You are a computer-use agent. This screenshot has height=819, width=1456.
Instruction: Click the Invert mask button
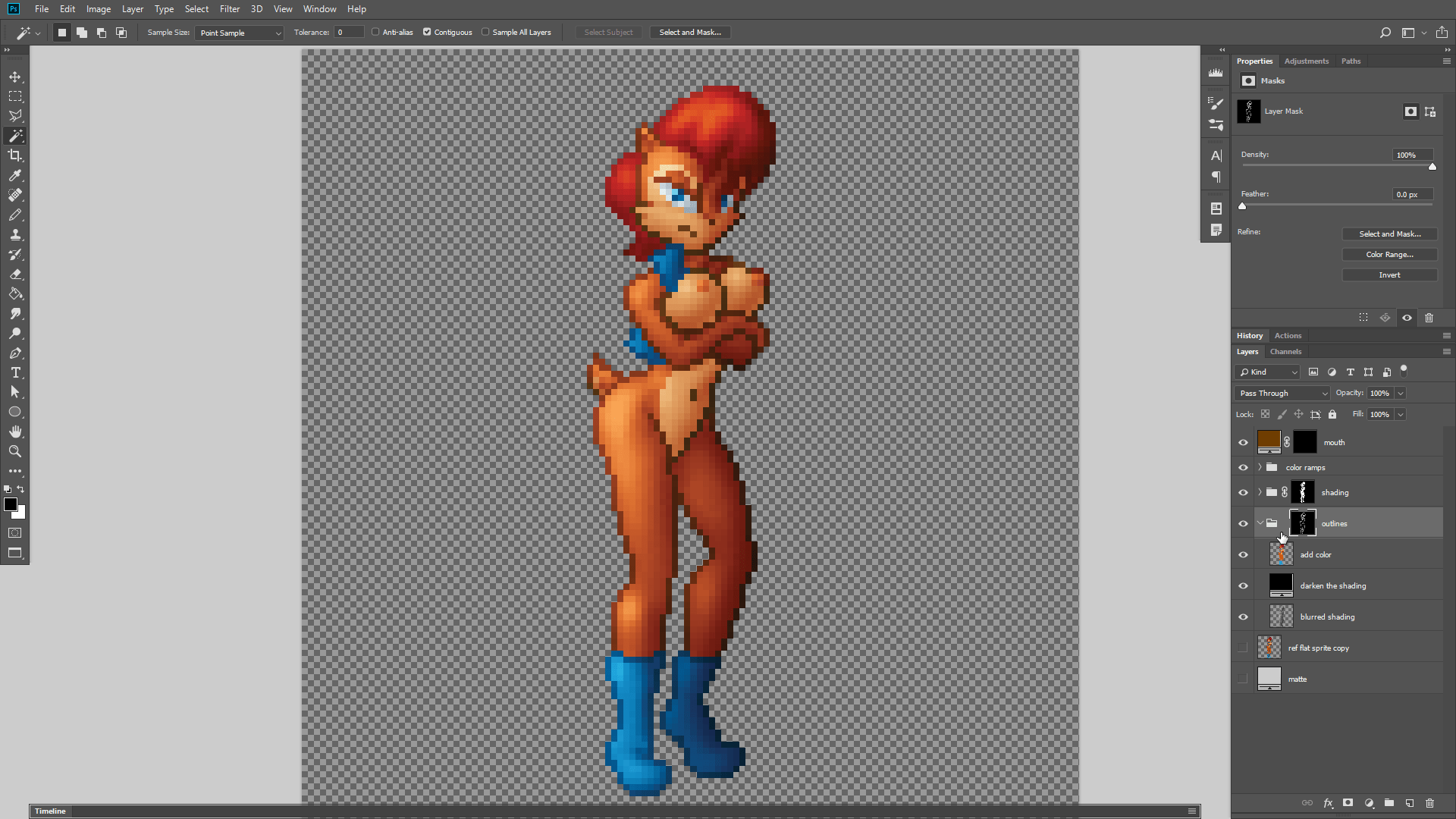[1389, 275]
